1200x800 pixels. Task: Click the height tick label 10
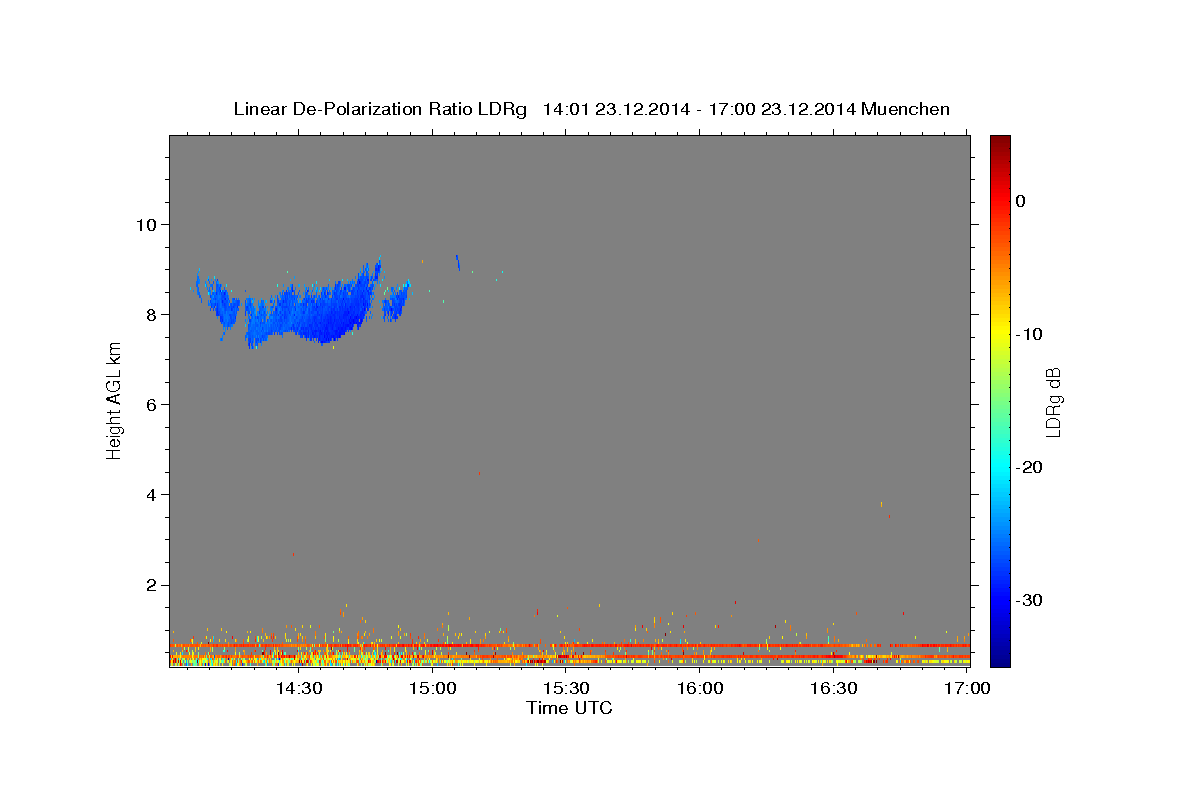146,224
